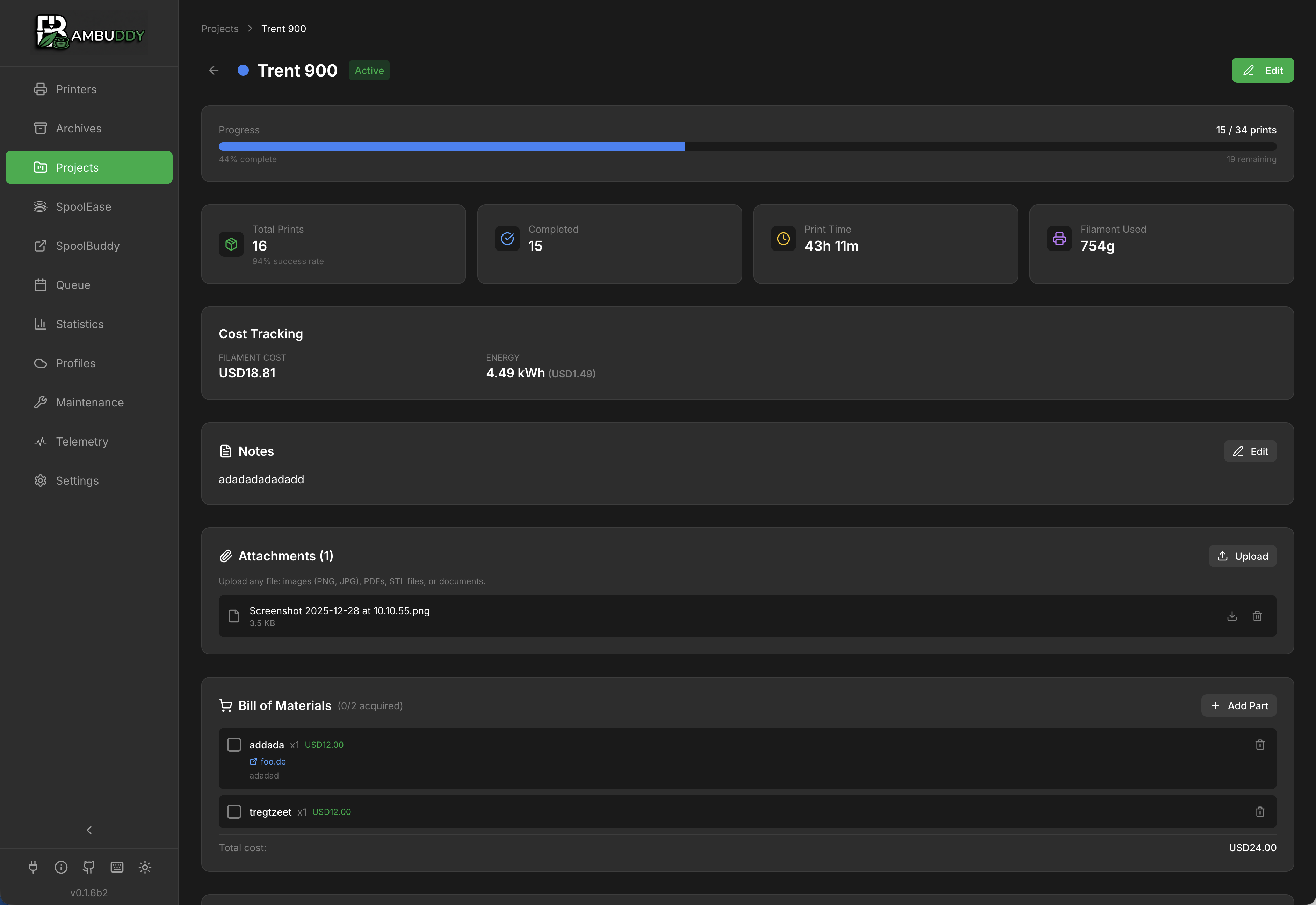Click Add Part in Bill of Materials
Viewport: 1316px width, 905px height.
tap(1239, 705)
